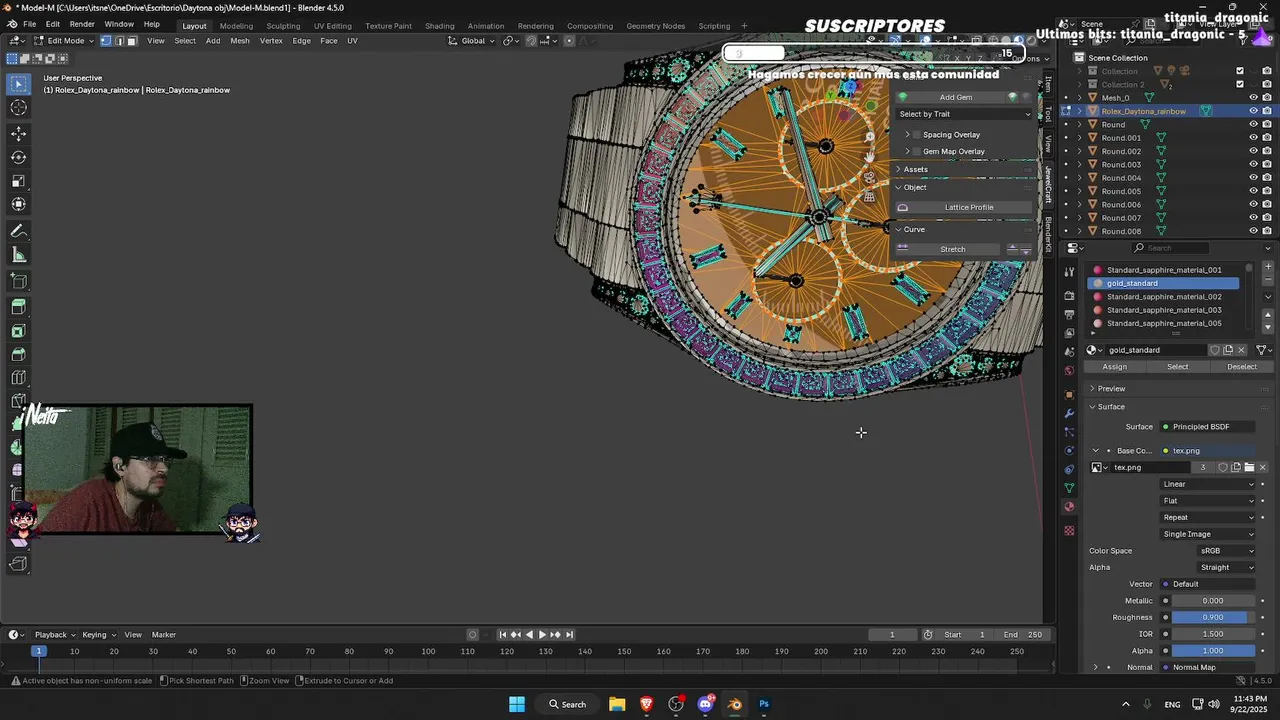Pick the Extrude Region tool
The width and height of the screenshot is (1280, 720).
coord(18,307)
